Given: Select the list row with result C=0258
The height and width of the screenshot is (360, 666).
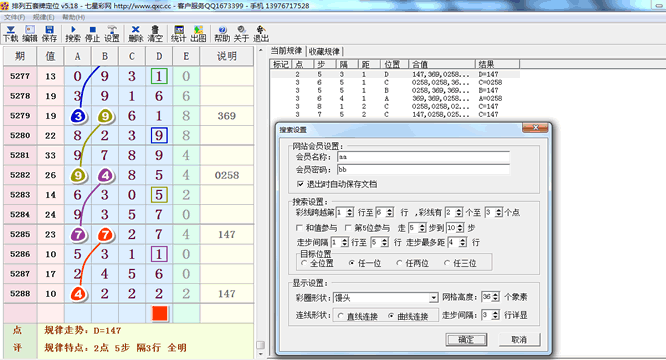Looking at the screenshot, I should click(x=395, y=82).
